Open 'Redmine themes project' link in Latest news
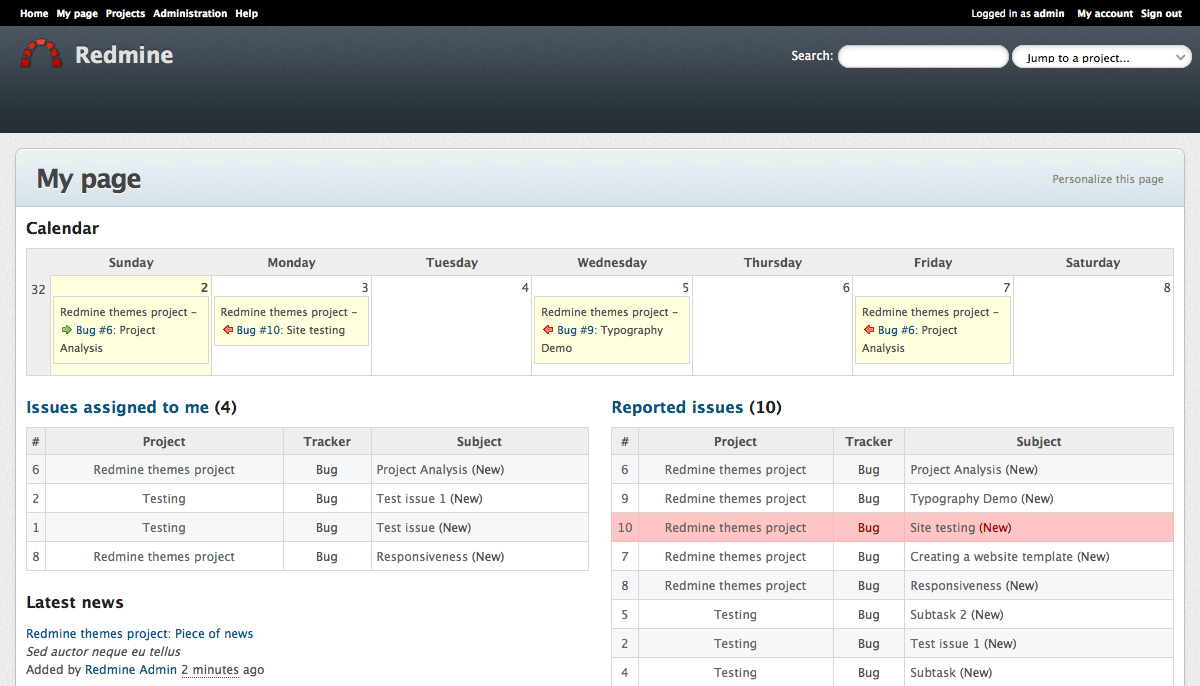Image resolution: width=1200 pixels, height=686 pixels. pyautogui.click(x=97, y=633)
